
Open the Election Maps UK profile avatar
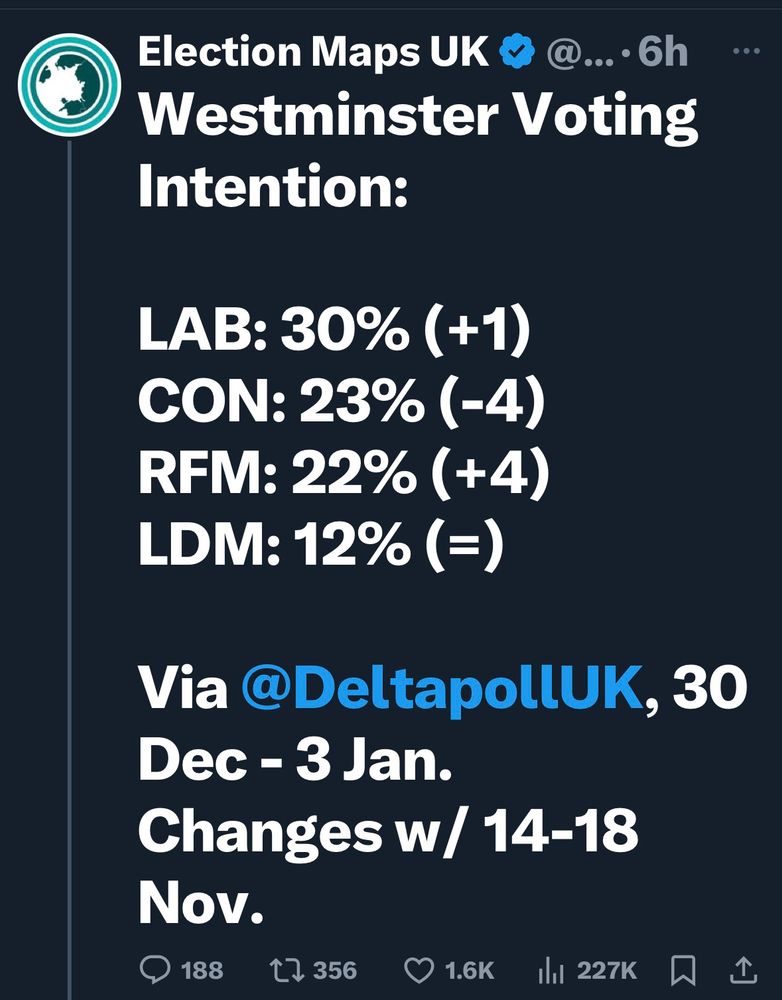(68, 84)
